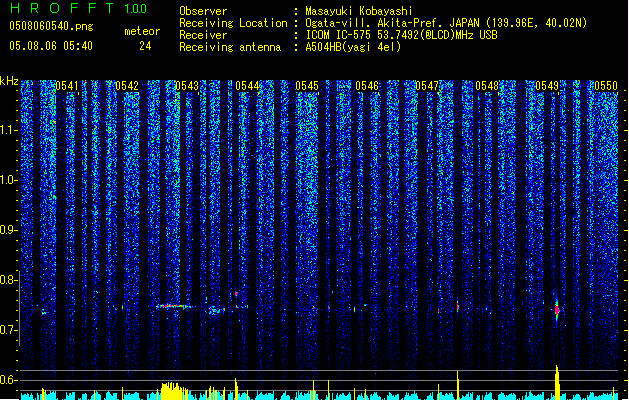Click the Observer field label

pos(203,11)
